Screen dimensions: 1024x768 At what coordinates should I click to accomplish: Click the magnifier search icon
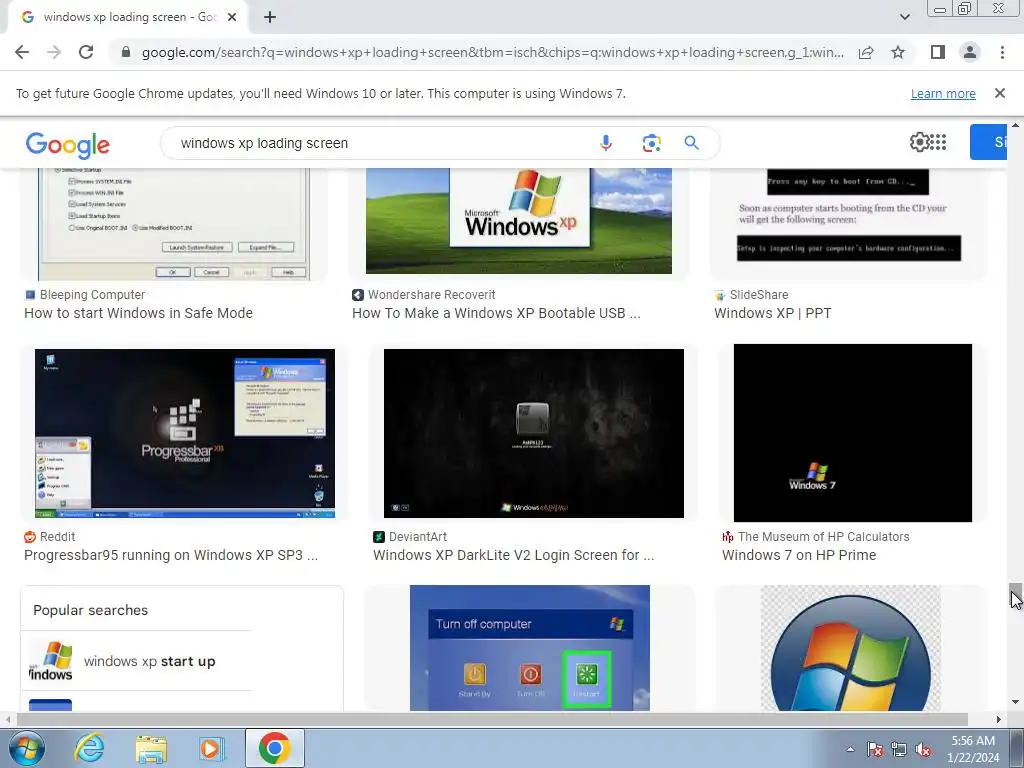coord(692,142)
